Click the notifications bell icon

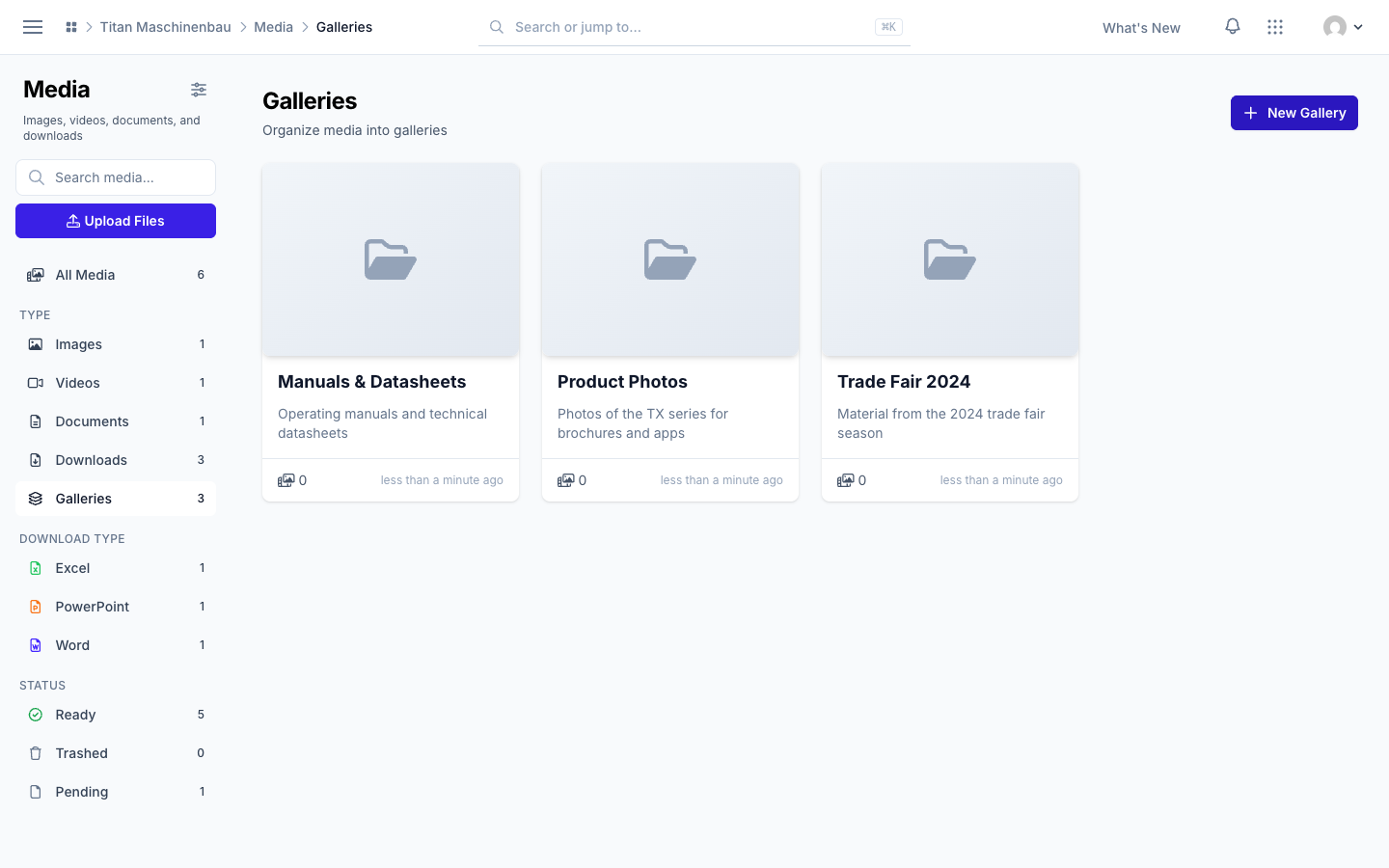tap(1233, 27)
